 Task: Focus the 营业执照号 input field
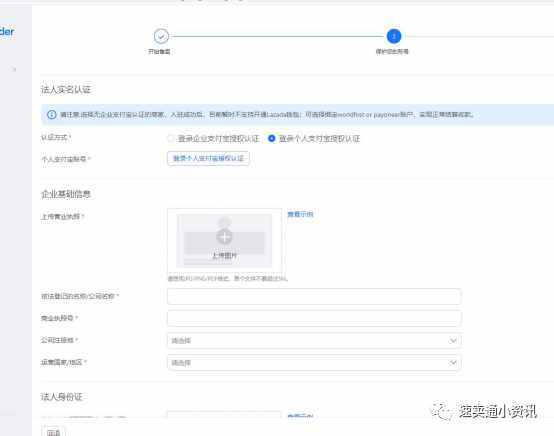[314, 318]
